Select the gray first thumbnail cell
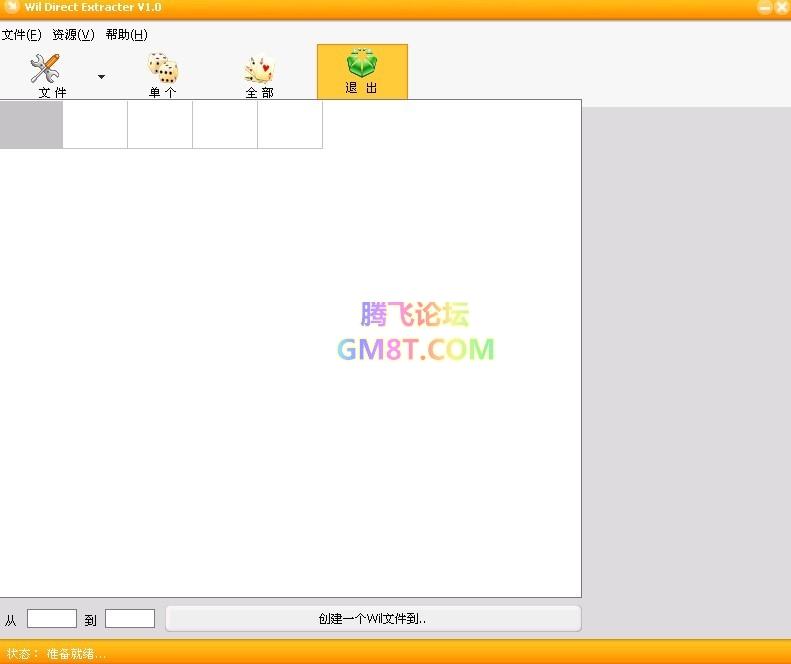 point(31,125)
